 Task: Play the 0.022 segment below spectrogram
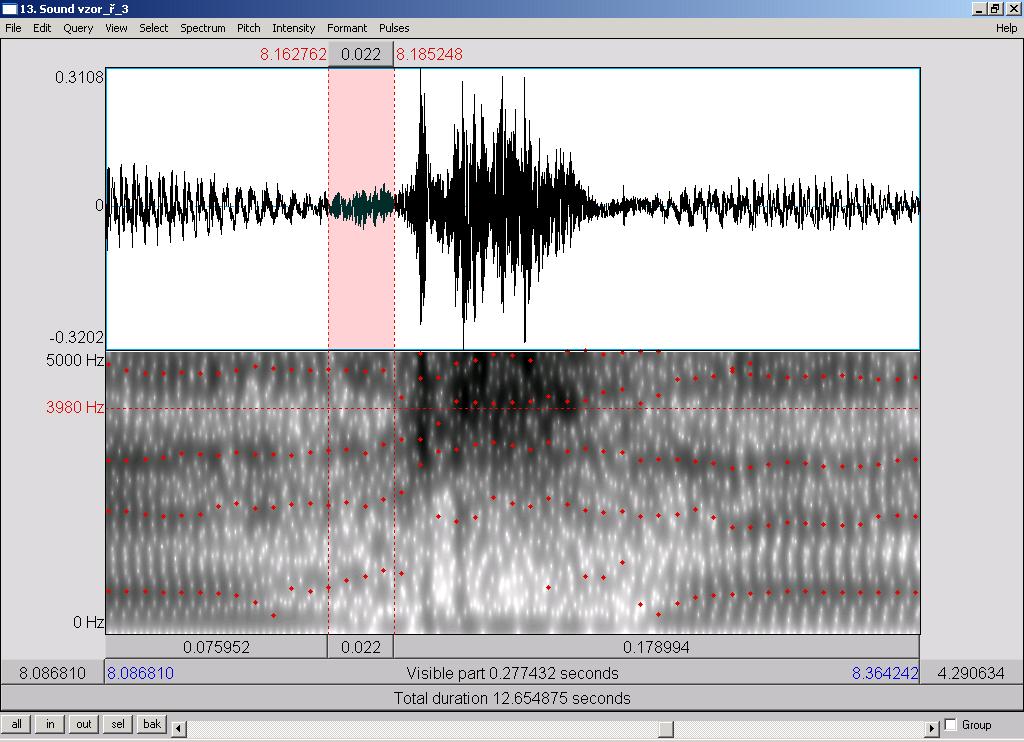click(x=360, y=647)
